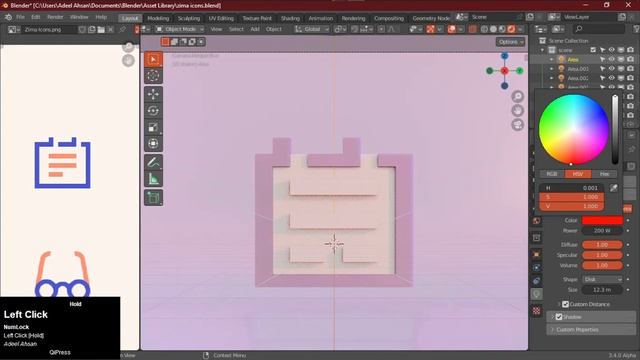
Task: Expand the Area.001 tree item
Action: pyautogui.click(x=551, y=69)
